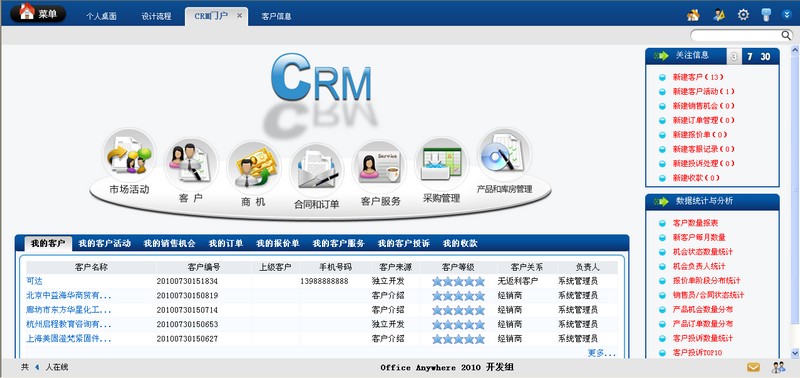Open the 采购管理 module icon
Viewport: 800px width, 378px height.
click(x=441, y=164)
